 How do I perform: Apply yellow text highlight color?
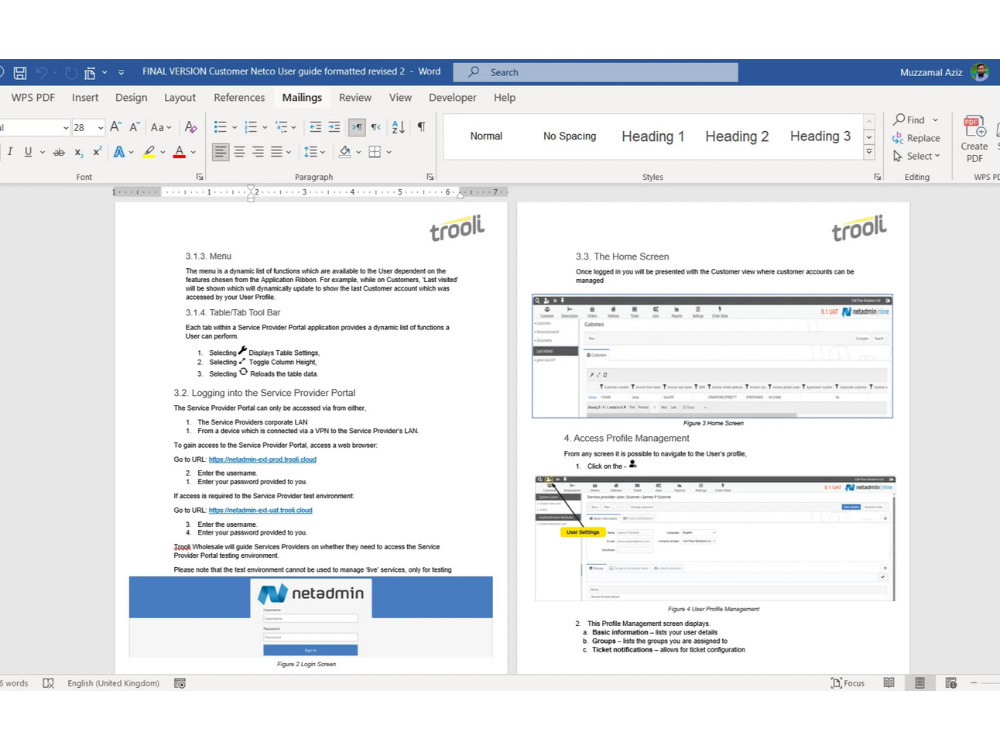click(x=149, y=152)
